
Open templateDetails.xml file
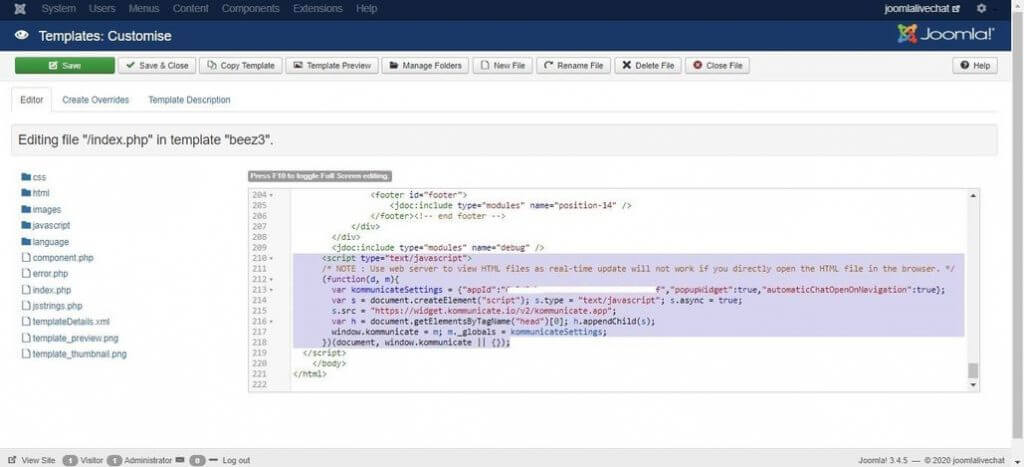(66, 322)
